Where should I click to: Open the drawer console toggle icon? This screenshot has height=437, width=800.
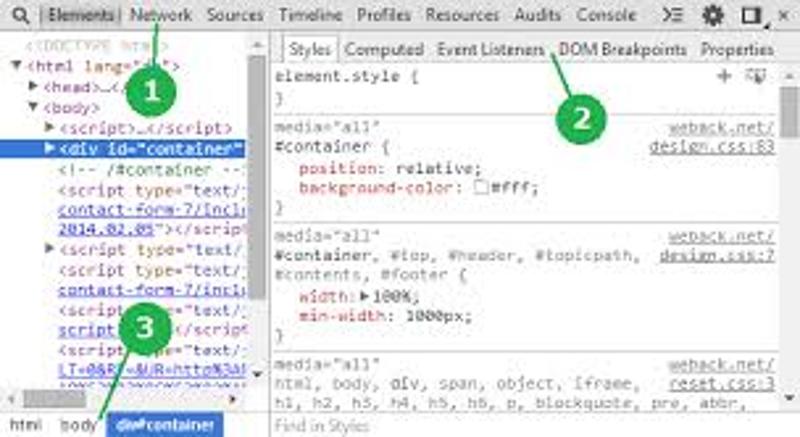click(x=672, y=15)
